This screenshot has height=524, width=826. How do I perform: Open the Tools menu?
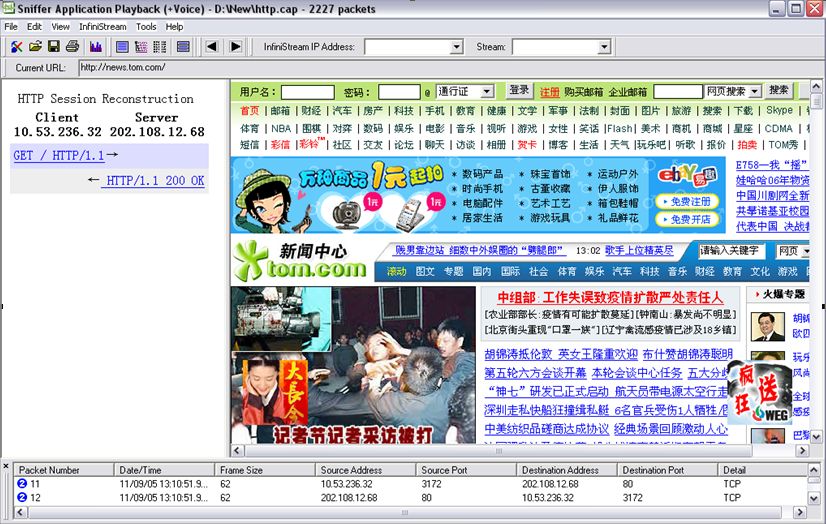(x=146, y=26)
